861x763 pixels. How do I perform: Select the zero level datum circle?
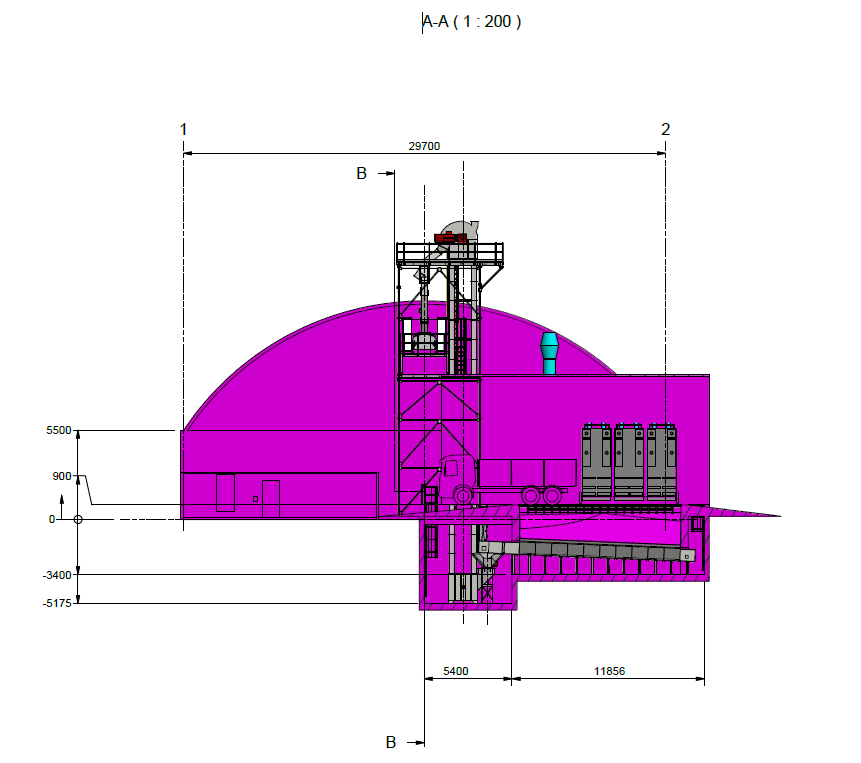tap(78, 519)
